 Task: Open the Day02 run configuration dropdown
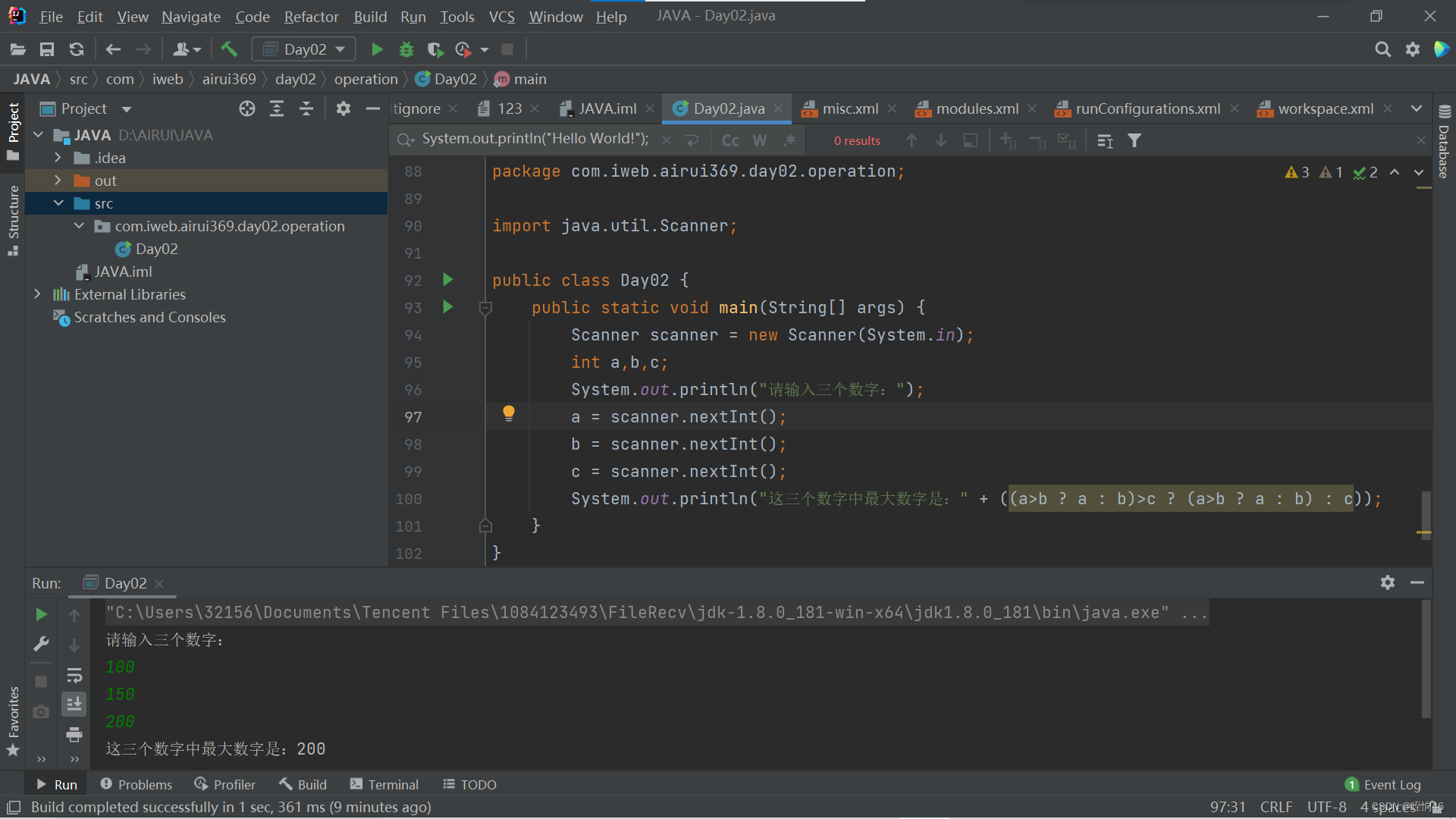coord(304,49)
